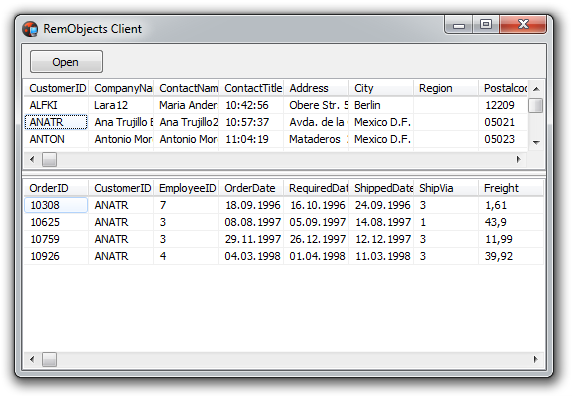
Task: Click the Maria Anders contact cell
Action: point(186,105)
